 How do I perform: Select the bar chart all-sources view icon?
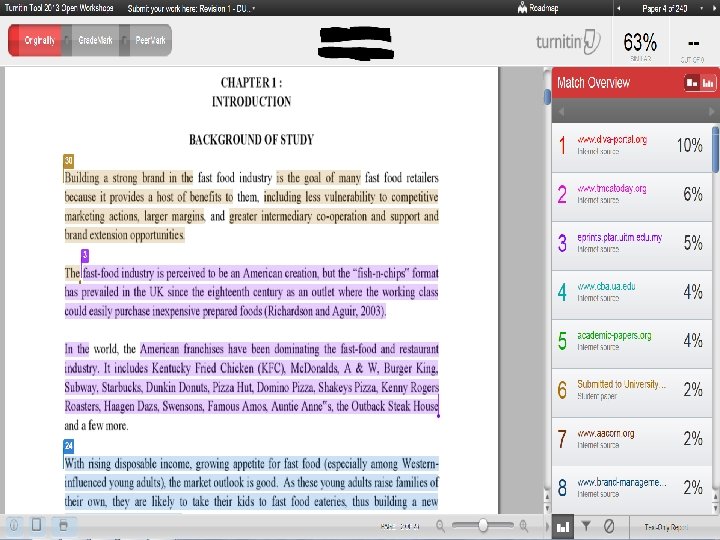coord(708,83)
